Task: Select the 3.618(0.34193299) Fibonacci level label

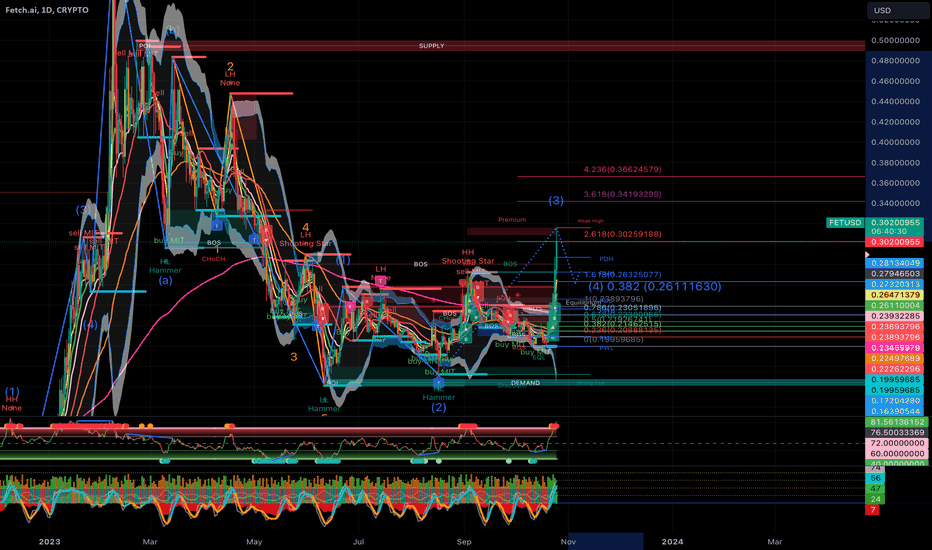Action: coord(622,194)
